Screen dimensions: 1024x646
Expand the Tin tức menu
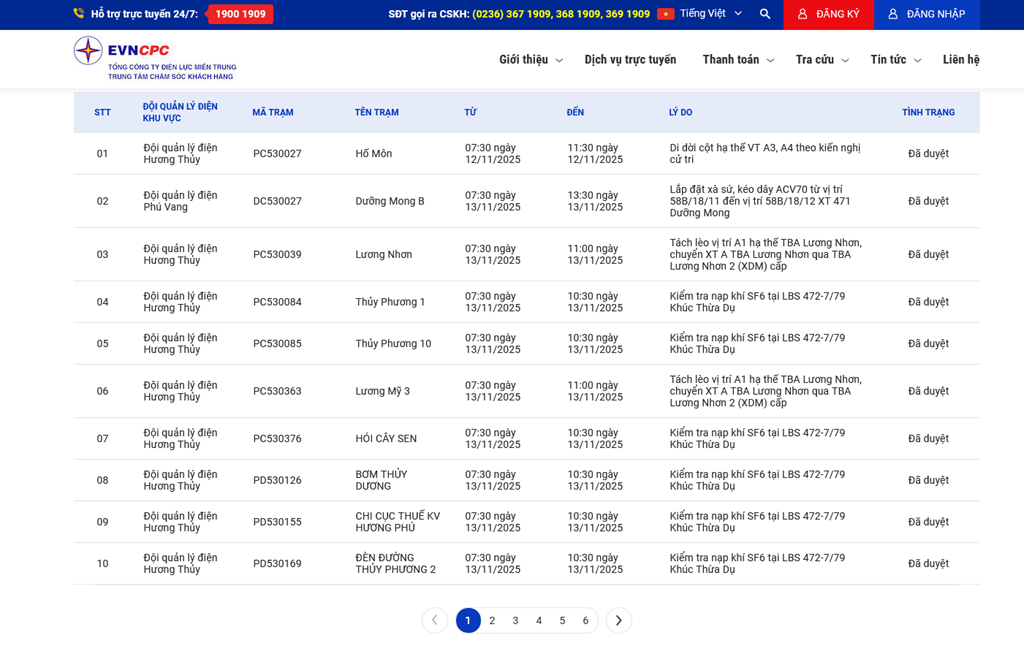[x=895, y=60]
